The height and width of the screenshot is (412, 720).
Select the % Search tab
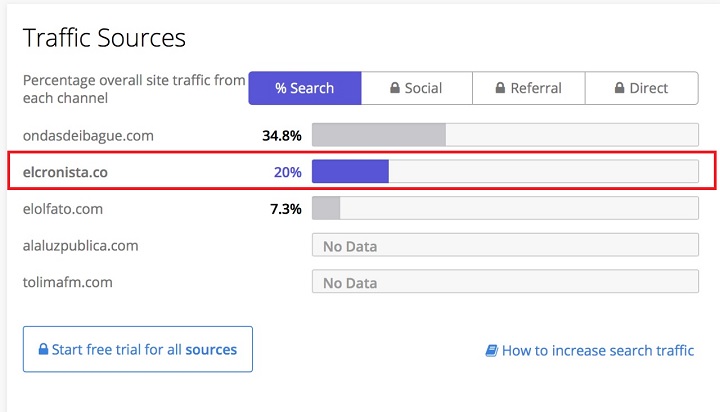click(304, 88)
